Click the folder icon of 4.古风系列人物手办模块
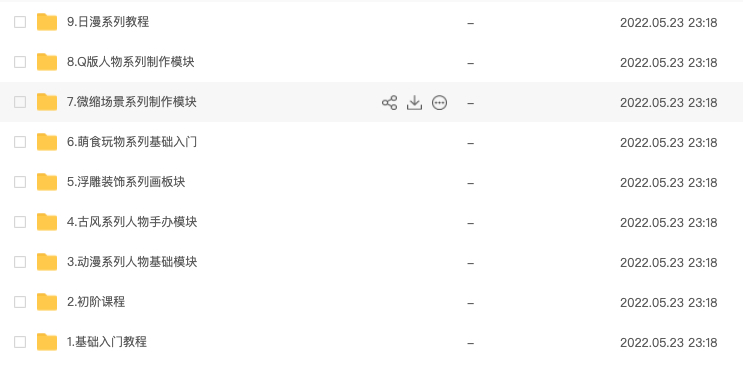 pyautogui.click(x=47, y=222)
